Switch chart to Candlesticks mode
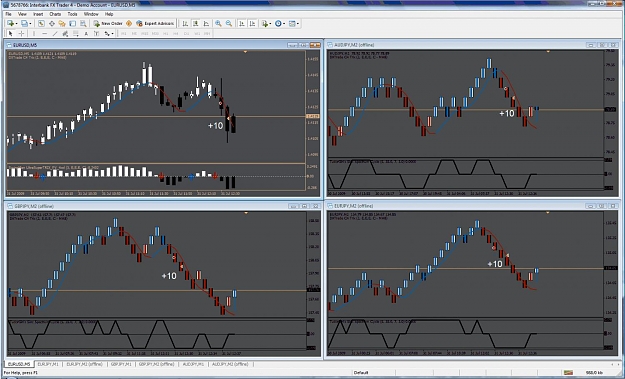 coord(195,24)
